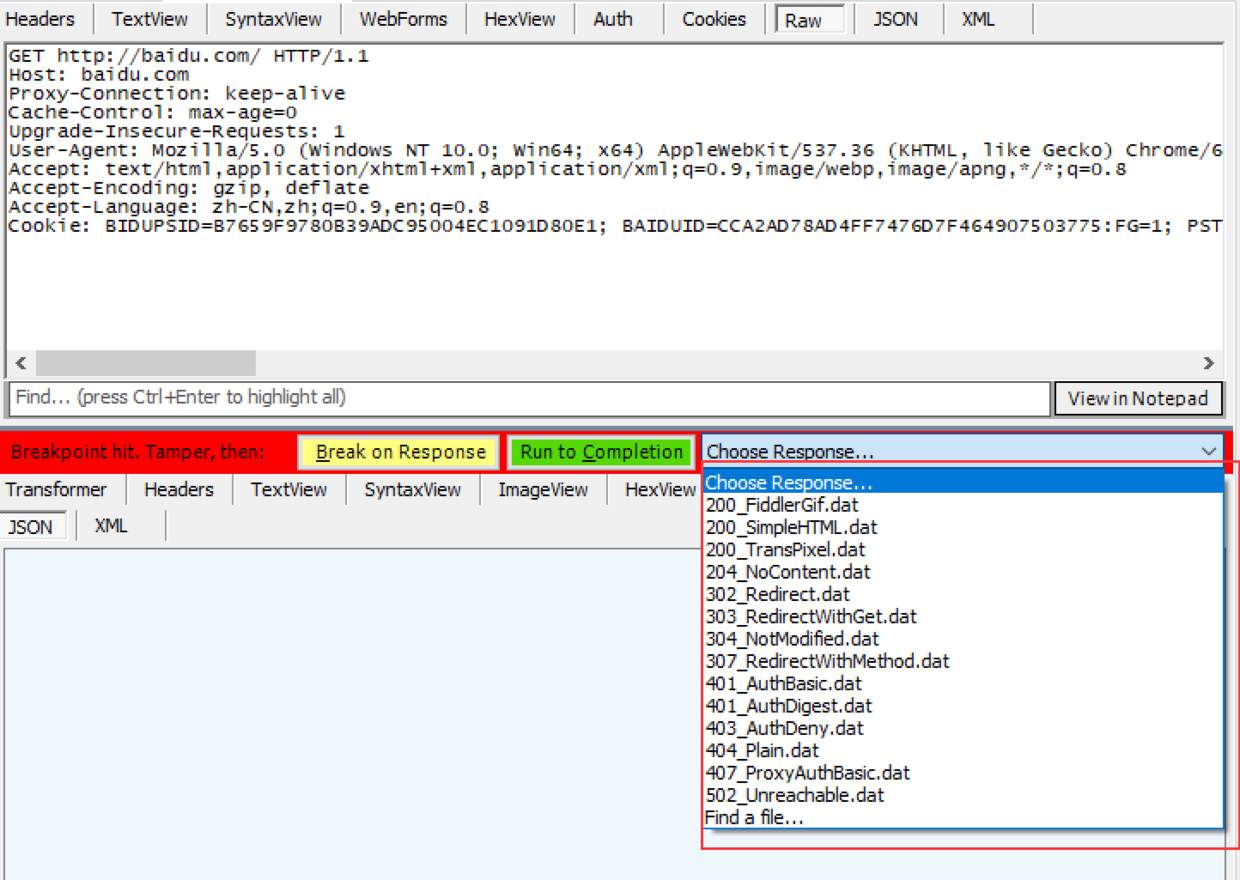Viewport: 1240px width, 880px height.
Task: Select highlighted Choose Response… list entry
Action: click(963, 483)
